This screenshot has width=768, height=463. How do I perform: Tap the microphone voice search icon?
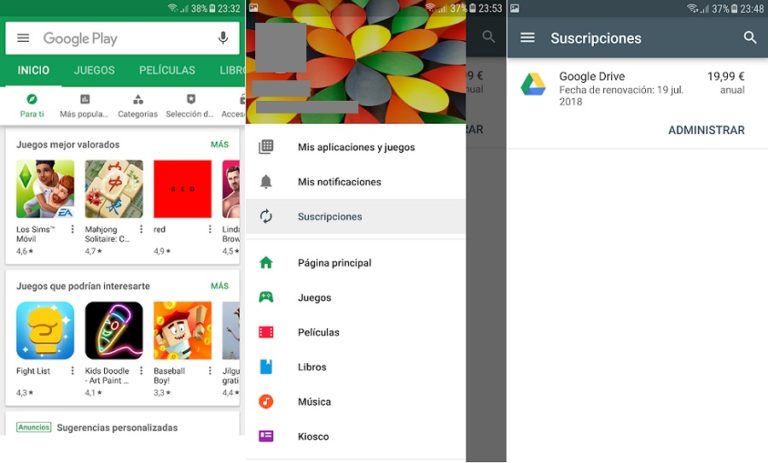223,38
